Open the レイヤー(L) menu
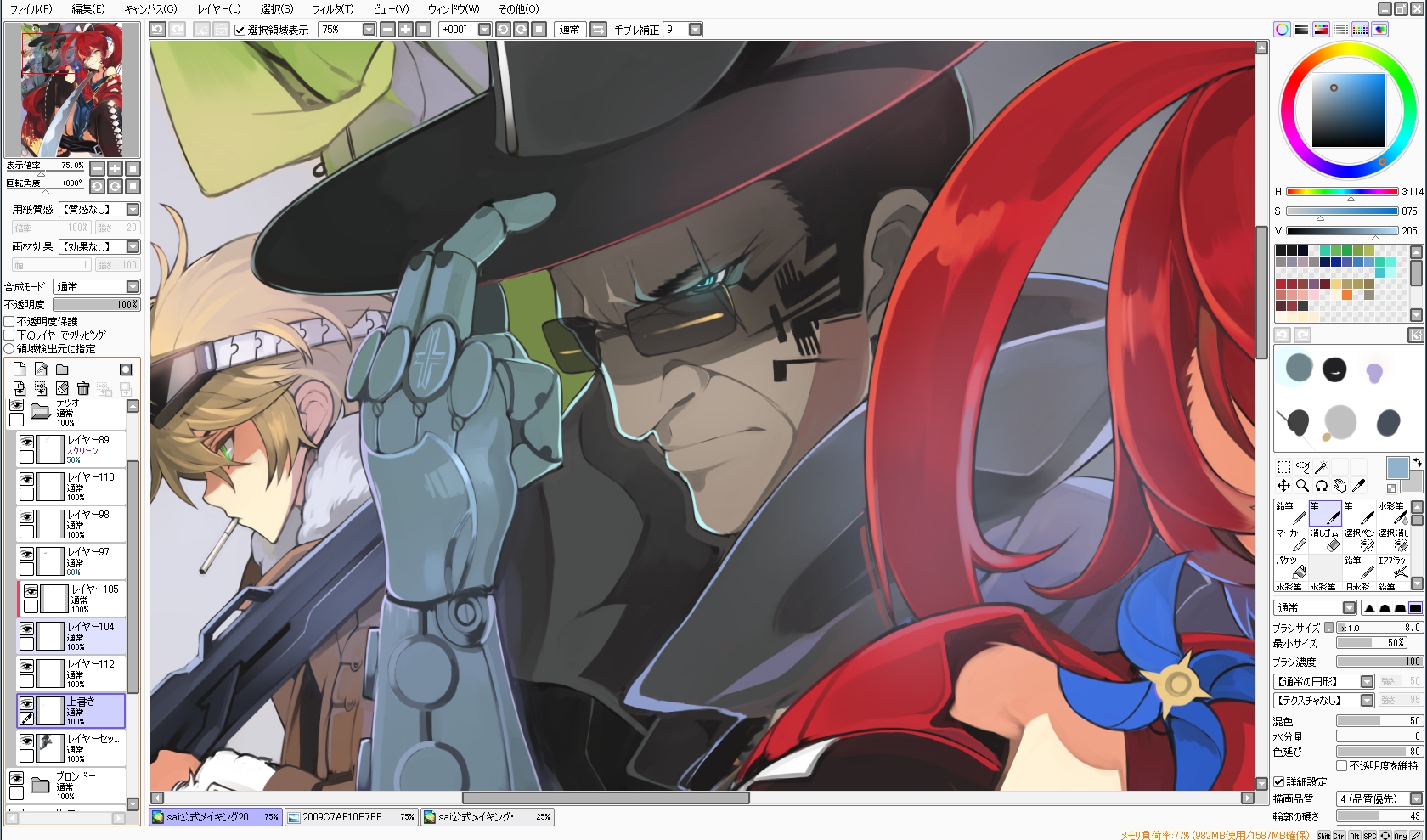The height and width of the screenshot is (840, 1427). click(x=219, y=8)
